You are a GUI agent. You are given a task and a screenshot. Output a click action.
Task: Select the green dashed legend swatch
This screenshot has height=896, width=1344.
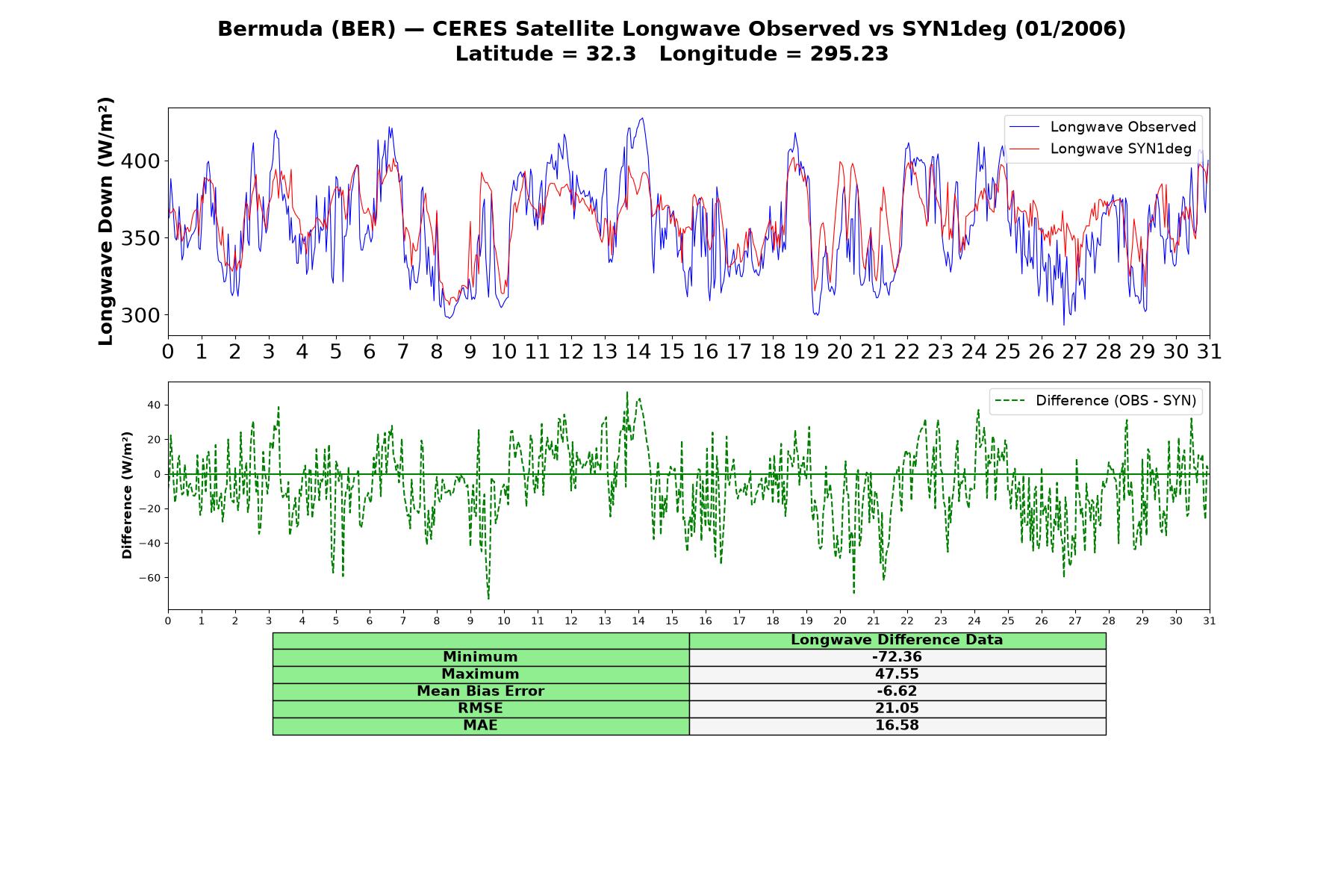[x=1009, y=401]
